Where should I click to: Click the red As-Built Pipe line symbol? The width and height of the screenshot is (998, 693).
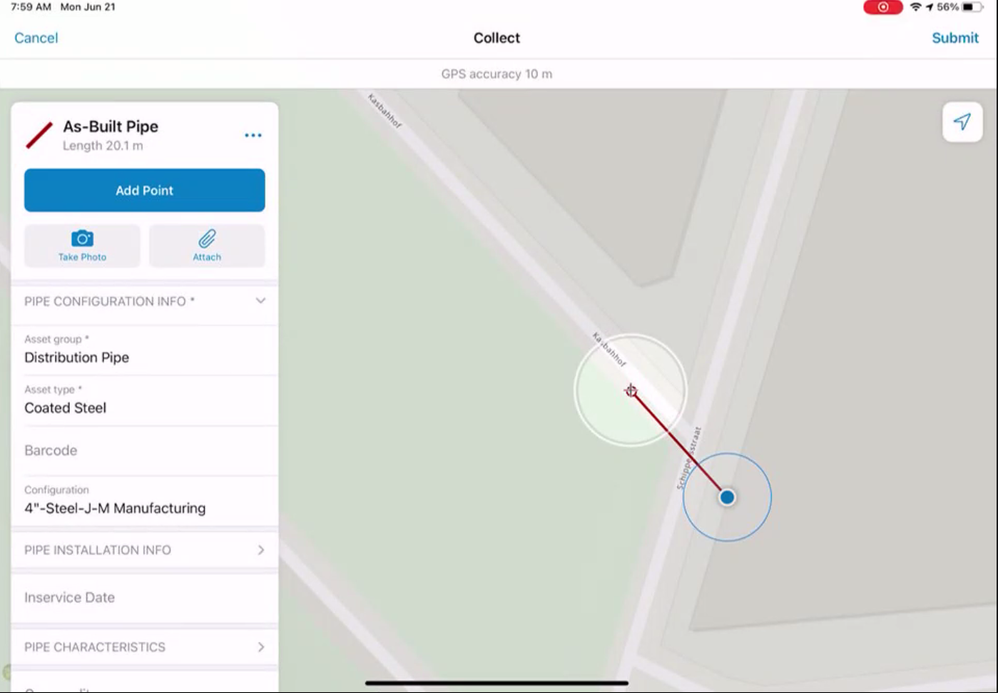click(x=39, y=135)
